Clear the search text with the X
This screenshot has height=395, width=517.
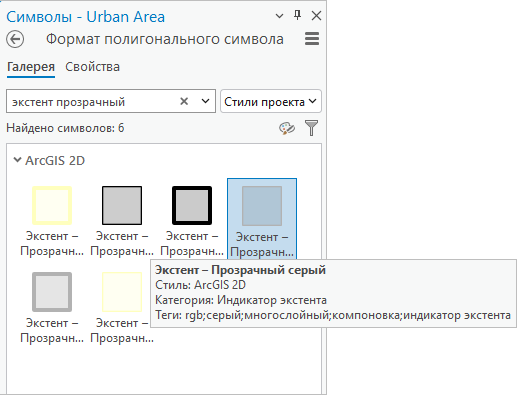184,101
